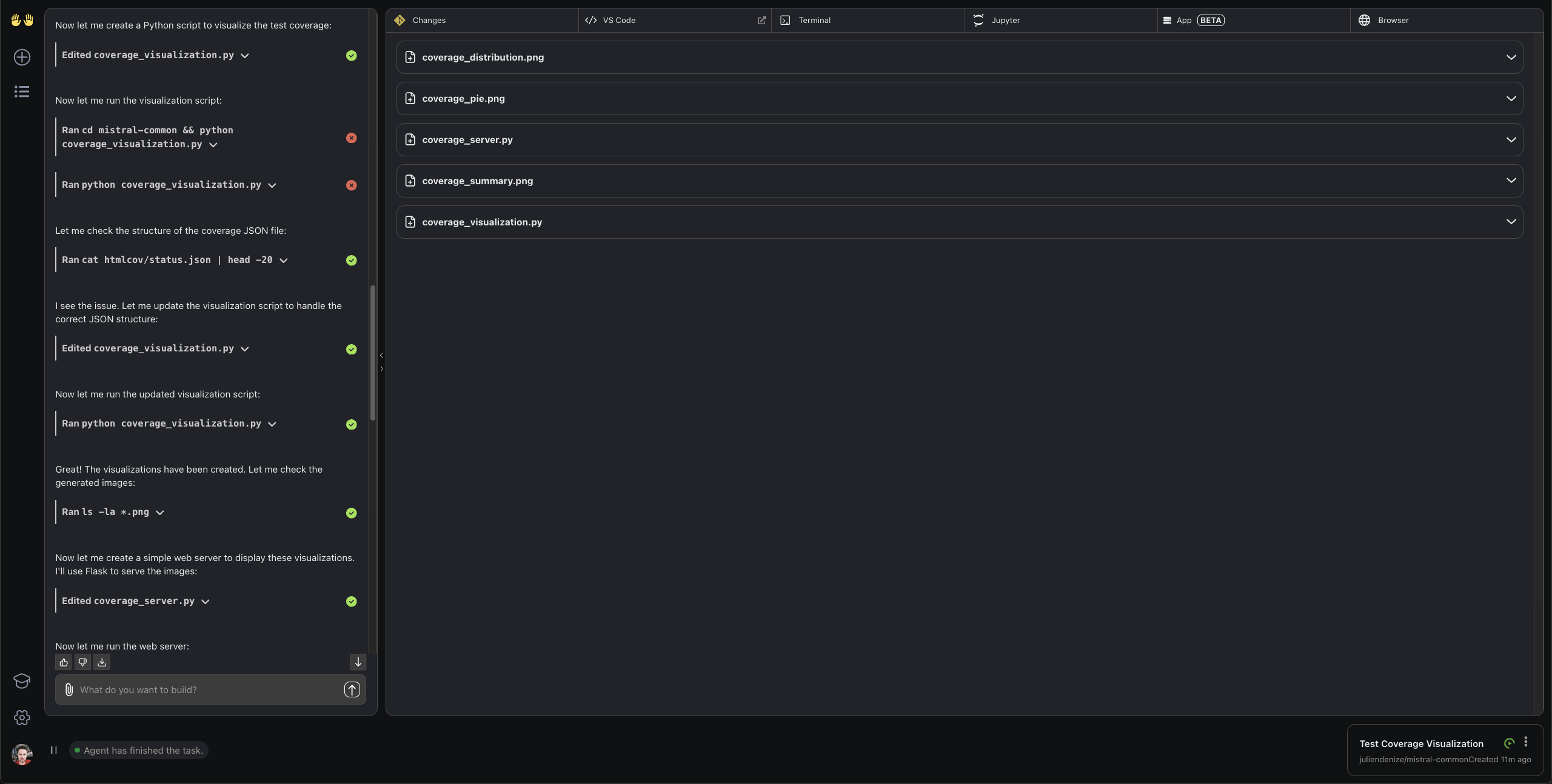Open VS Code in external window icon

(761, 21)
